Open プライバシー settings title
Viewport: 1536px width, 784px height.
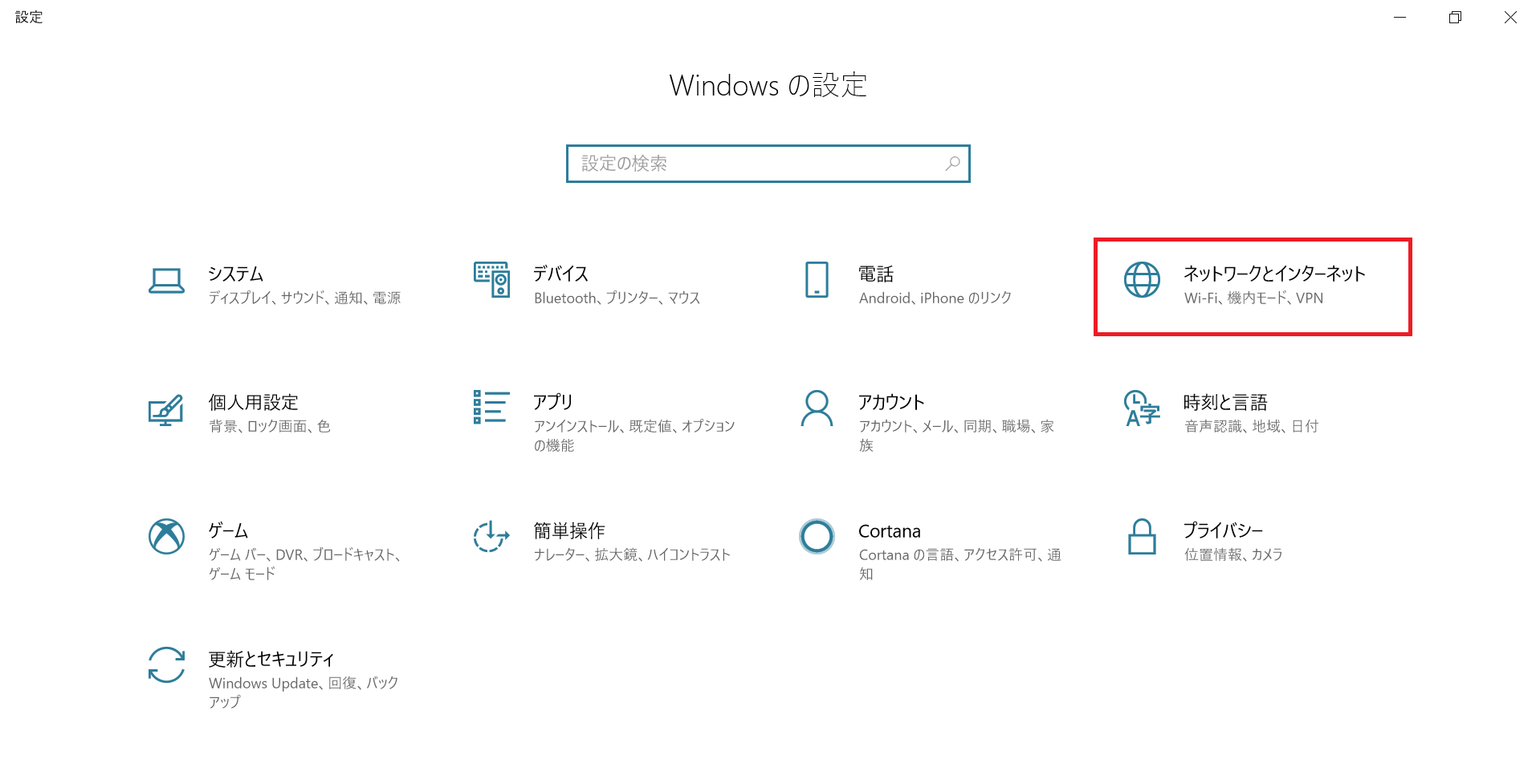[1224, 530]
